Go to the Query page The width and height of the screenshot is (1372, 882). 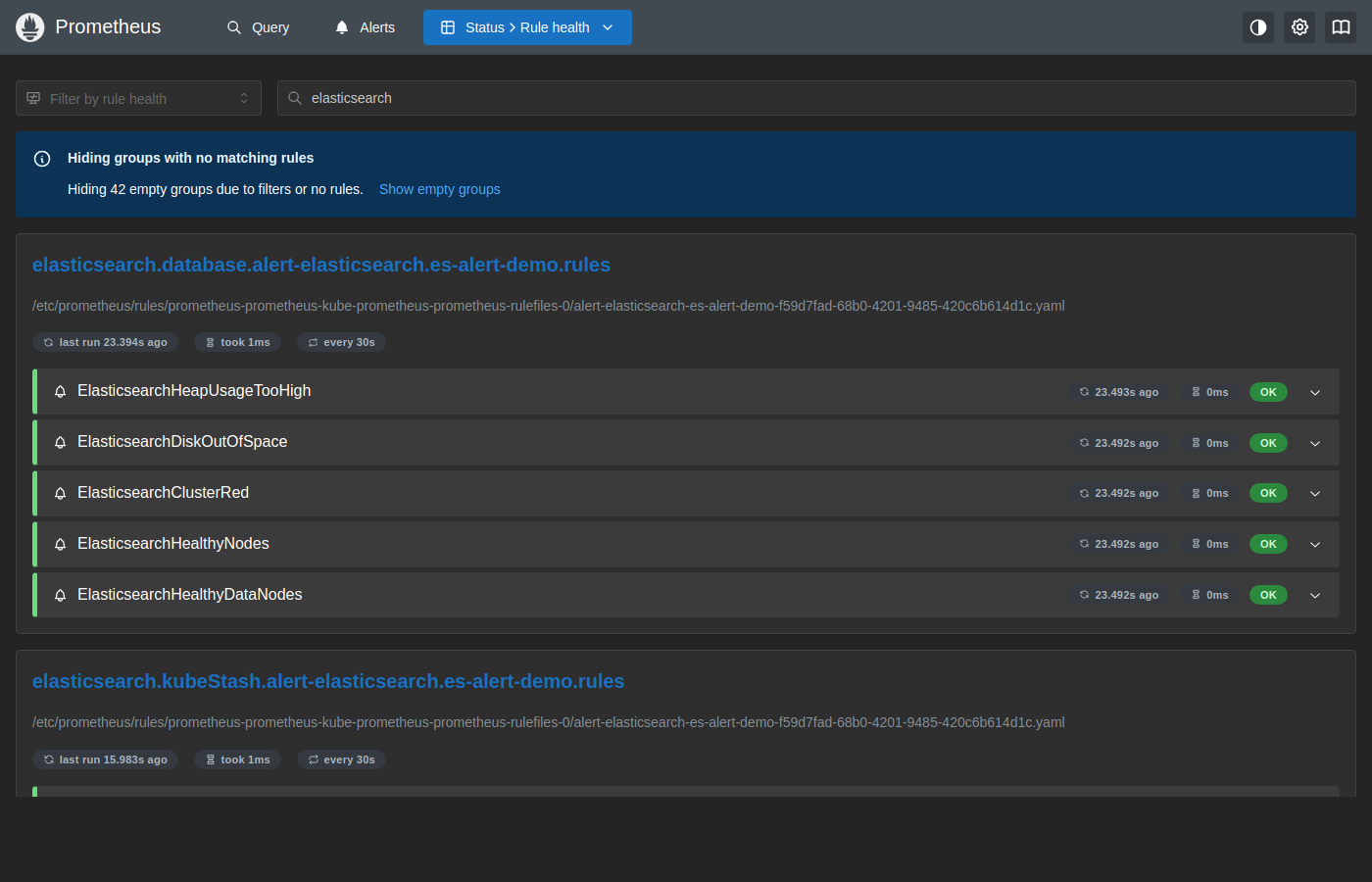click(258, 27)
